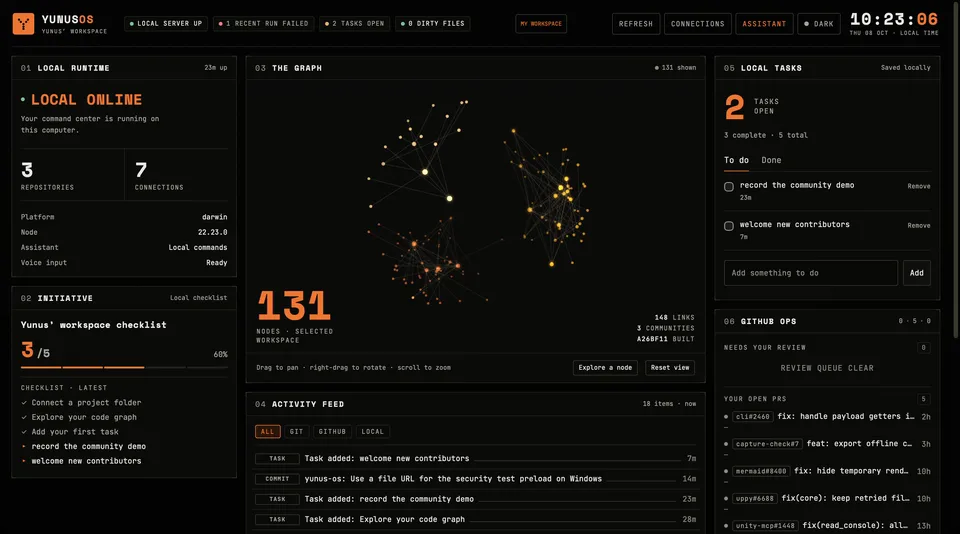Click 'record the community demo' in Initiative checklist
Image resolution: width=960 pixels, height=534 pixels.
pyautogui.click(x=89, y=446)
